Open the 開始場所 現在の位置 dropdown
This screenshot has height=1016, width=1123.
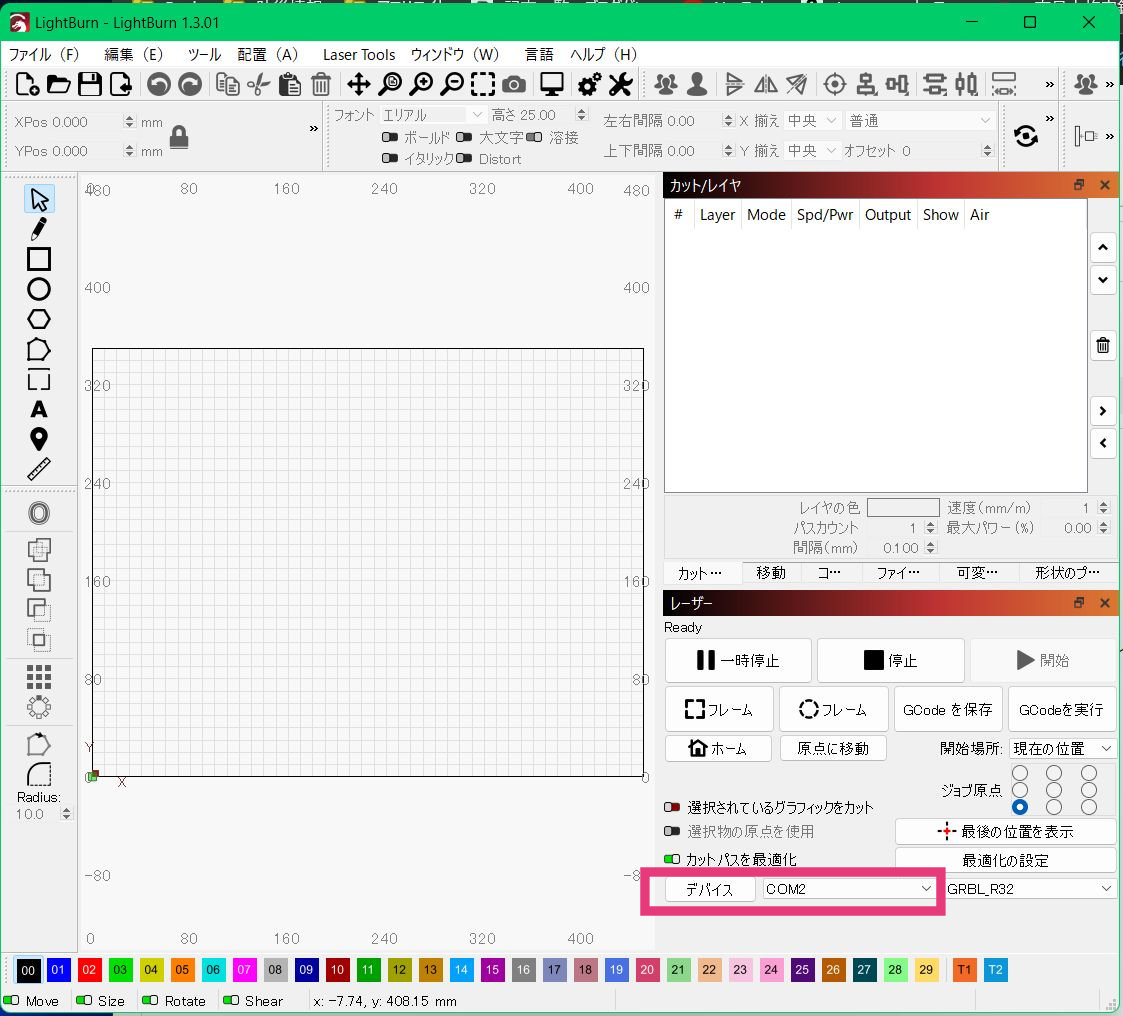1062,748
